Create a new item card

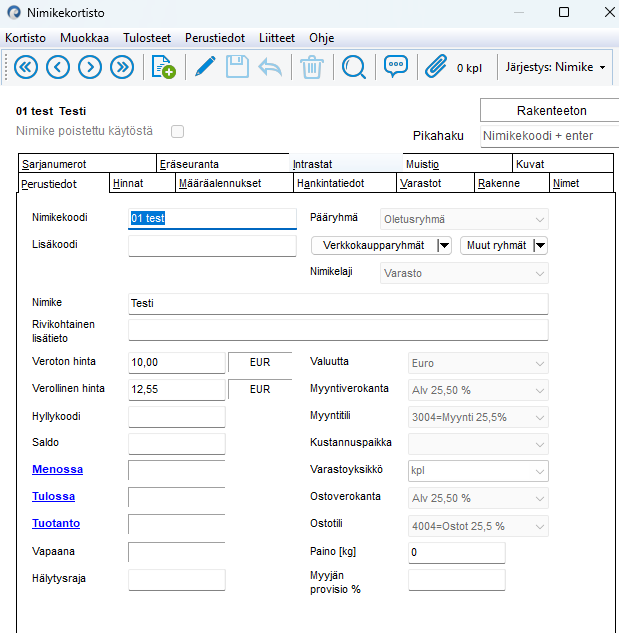coord(163,67)
